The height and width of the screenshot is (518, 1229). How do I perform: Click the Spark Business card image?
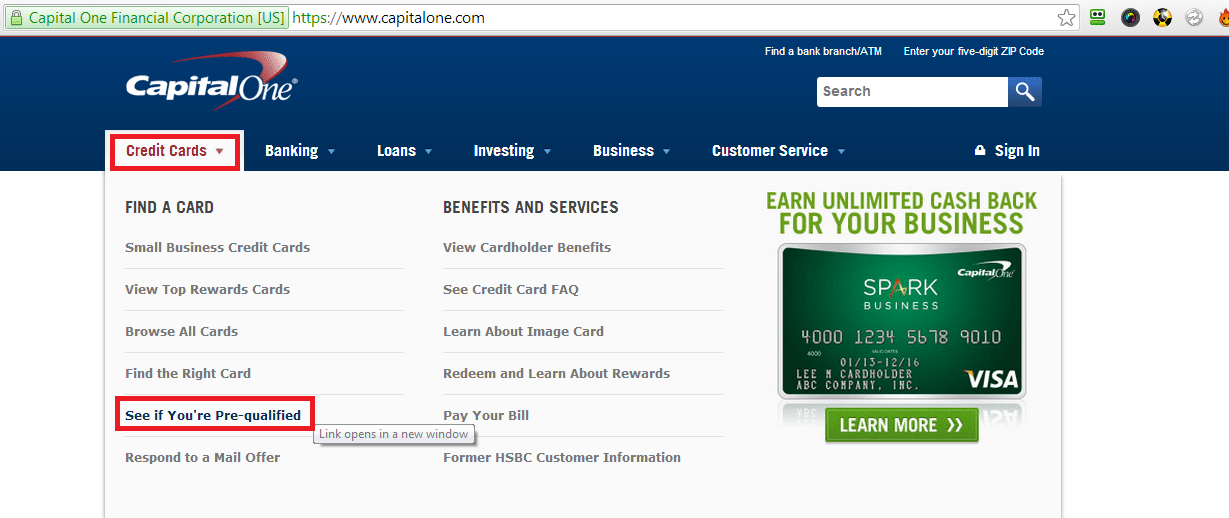(901, 322)
